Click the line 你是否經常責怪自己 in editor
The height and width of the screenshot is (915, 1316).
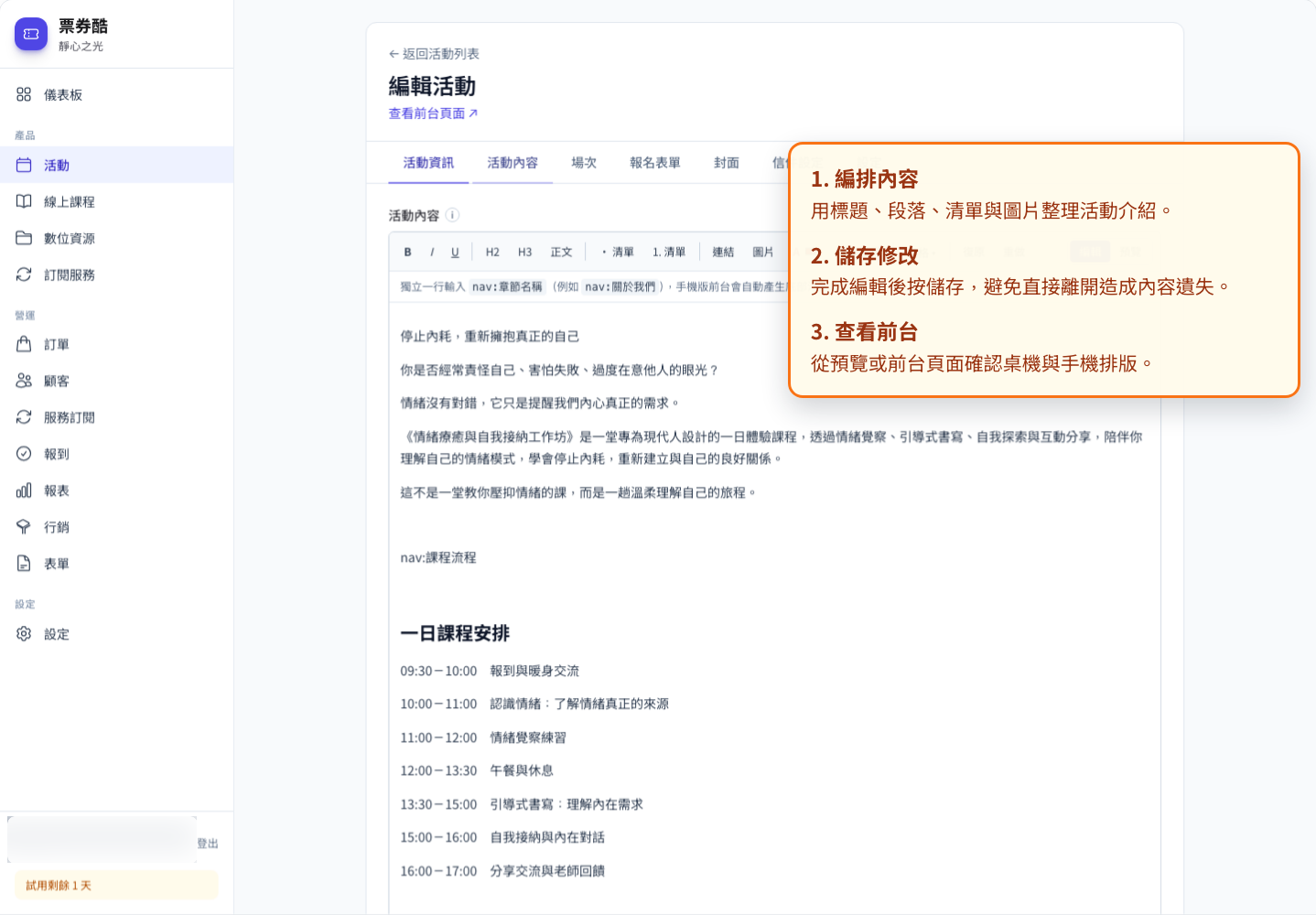[x=560, y=370]
